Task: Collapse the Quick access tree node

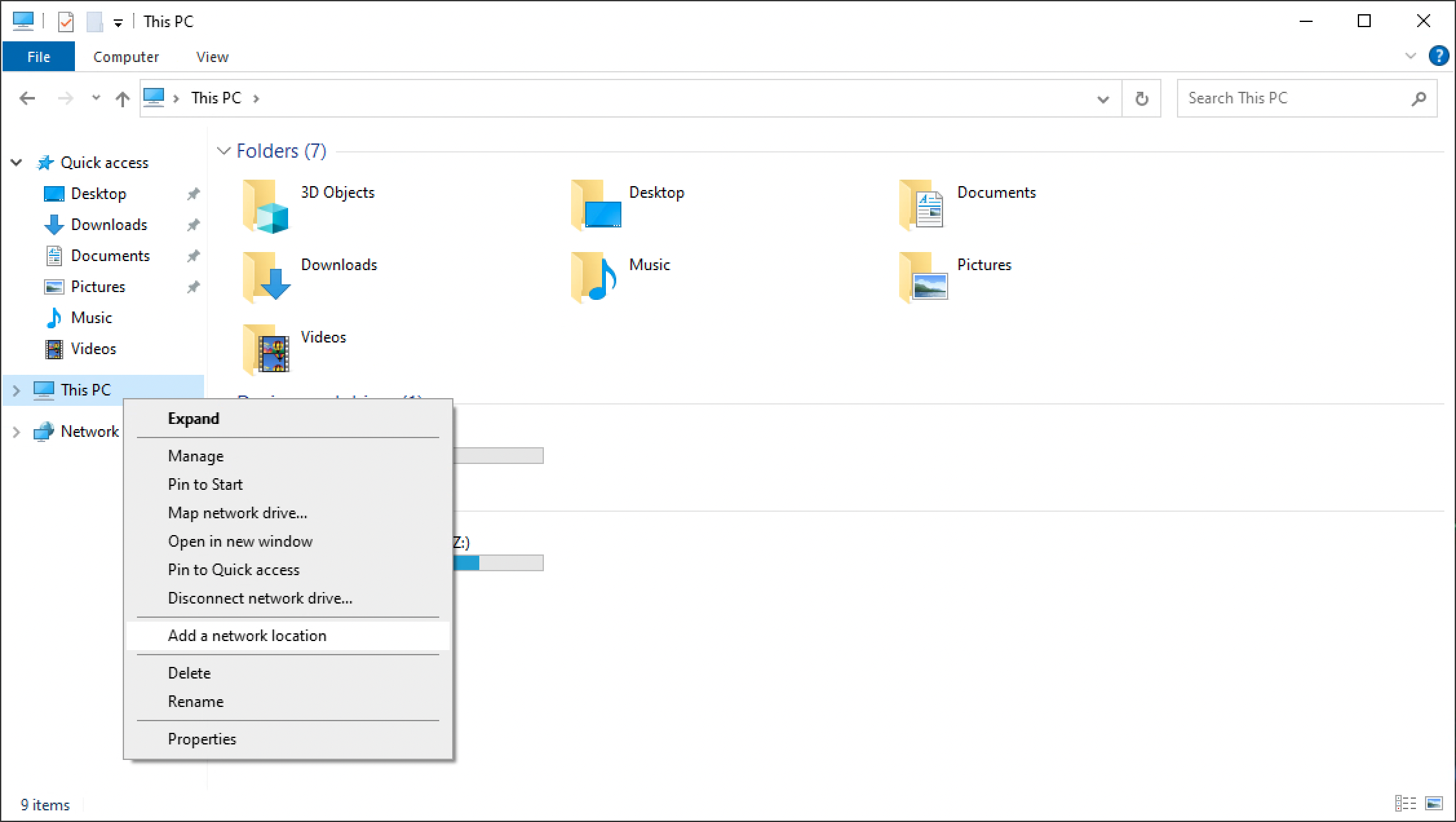Action: coord(16,163)
